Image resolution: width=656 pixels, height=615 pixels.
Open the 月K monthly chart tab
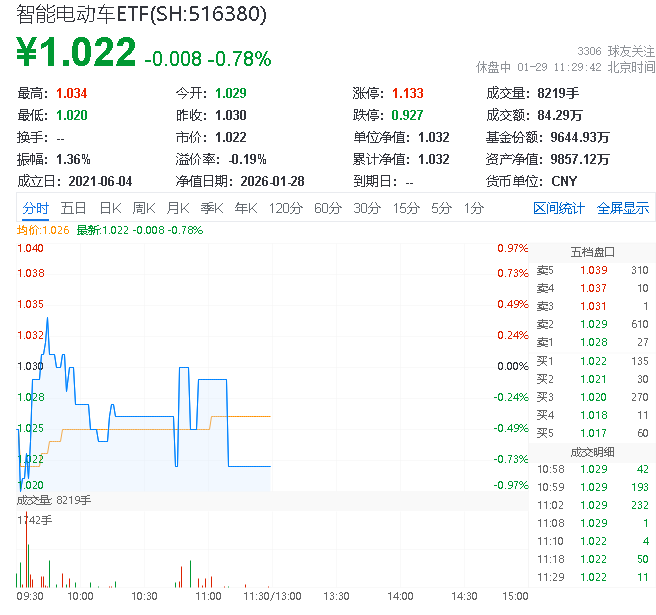(x=178, y=208)
